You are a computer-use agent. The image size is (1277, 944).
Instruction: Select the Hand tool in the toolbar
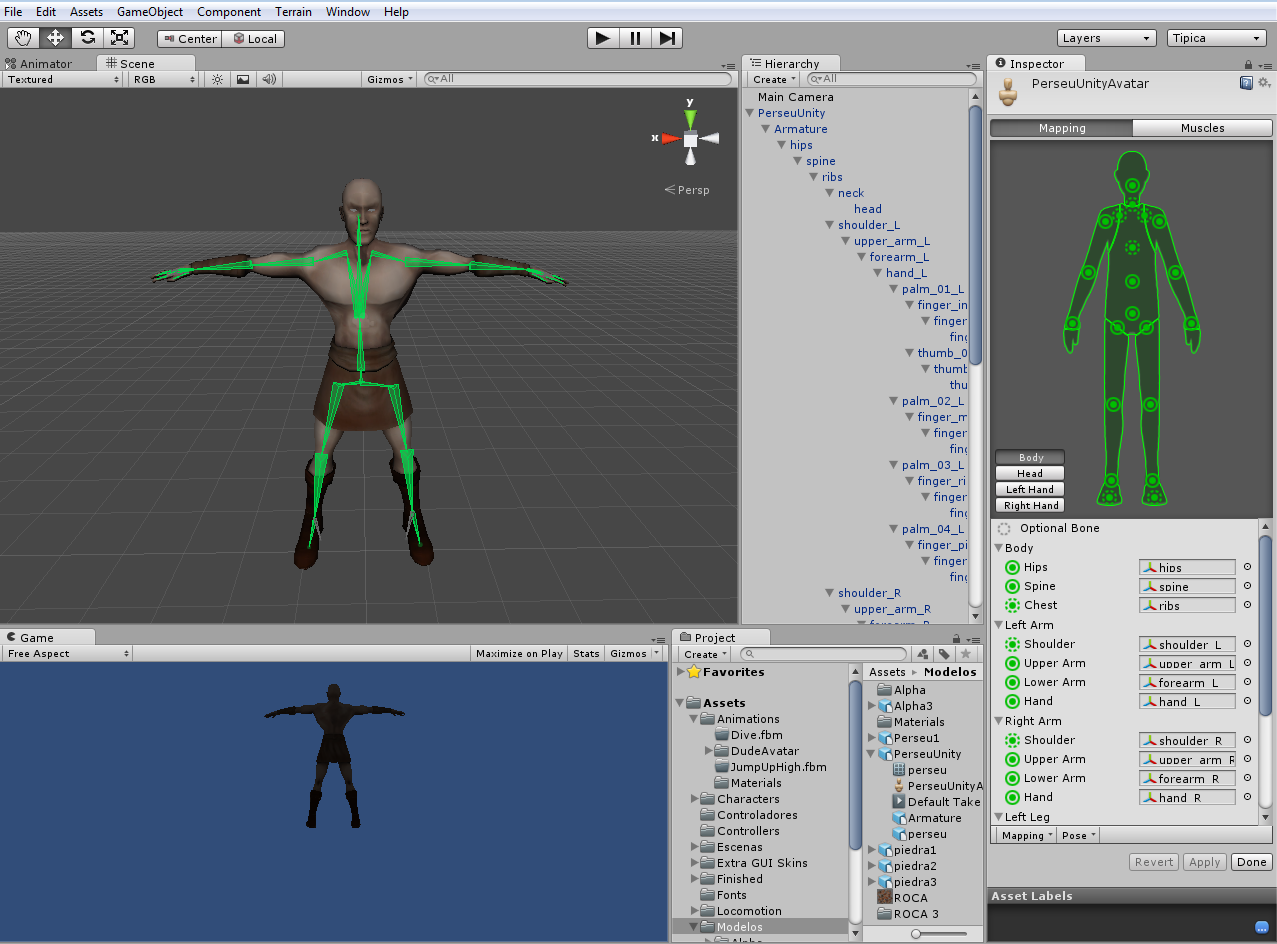pyautogui.click(x=23, y=38)
